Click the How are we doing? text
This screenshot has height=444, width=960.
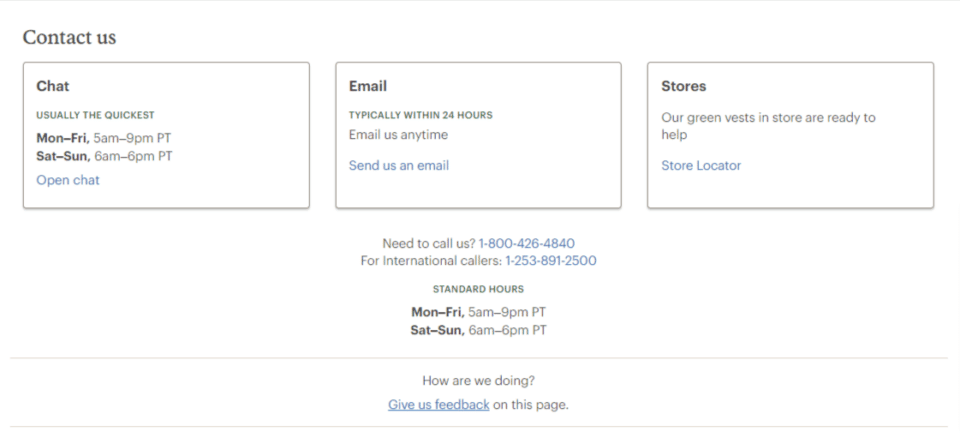tap(478, 381)
